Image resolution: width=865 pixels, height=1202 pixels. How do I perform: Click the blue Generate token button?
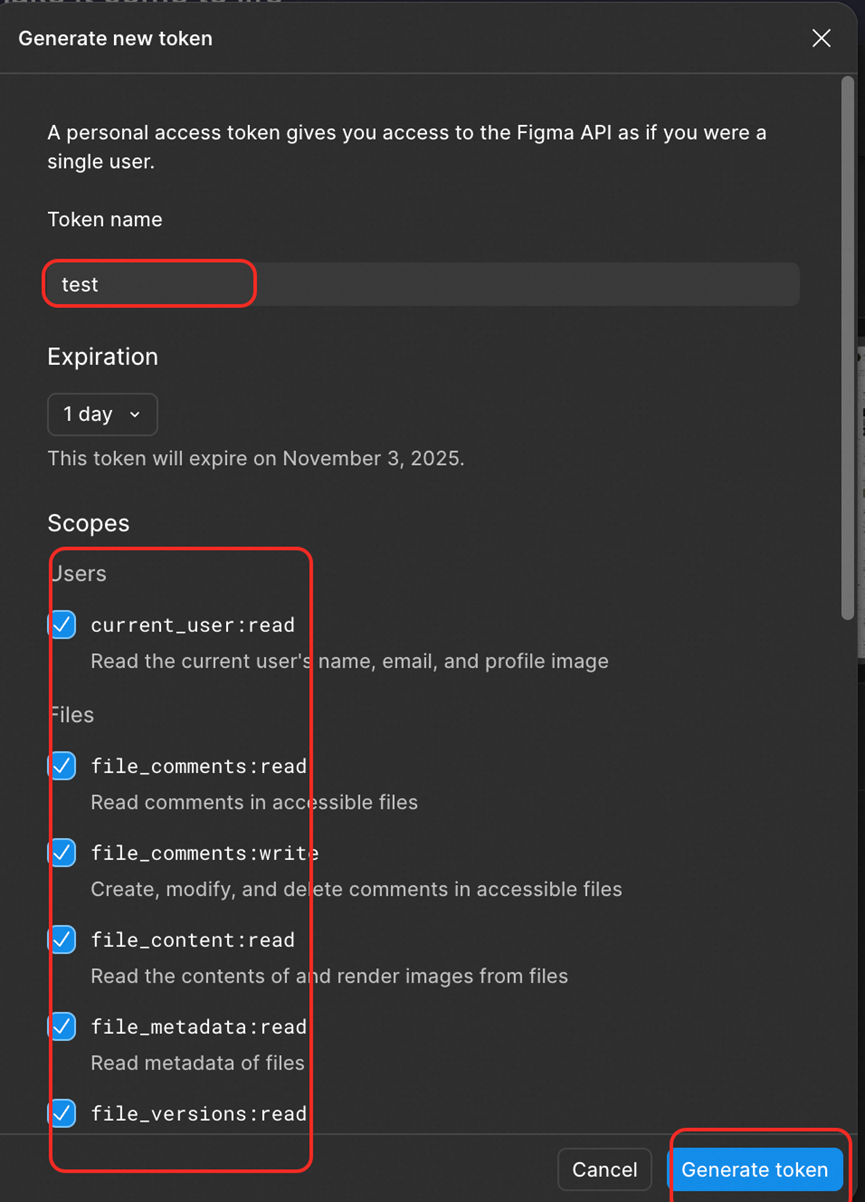pos(755,1170)
